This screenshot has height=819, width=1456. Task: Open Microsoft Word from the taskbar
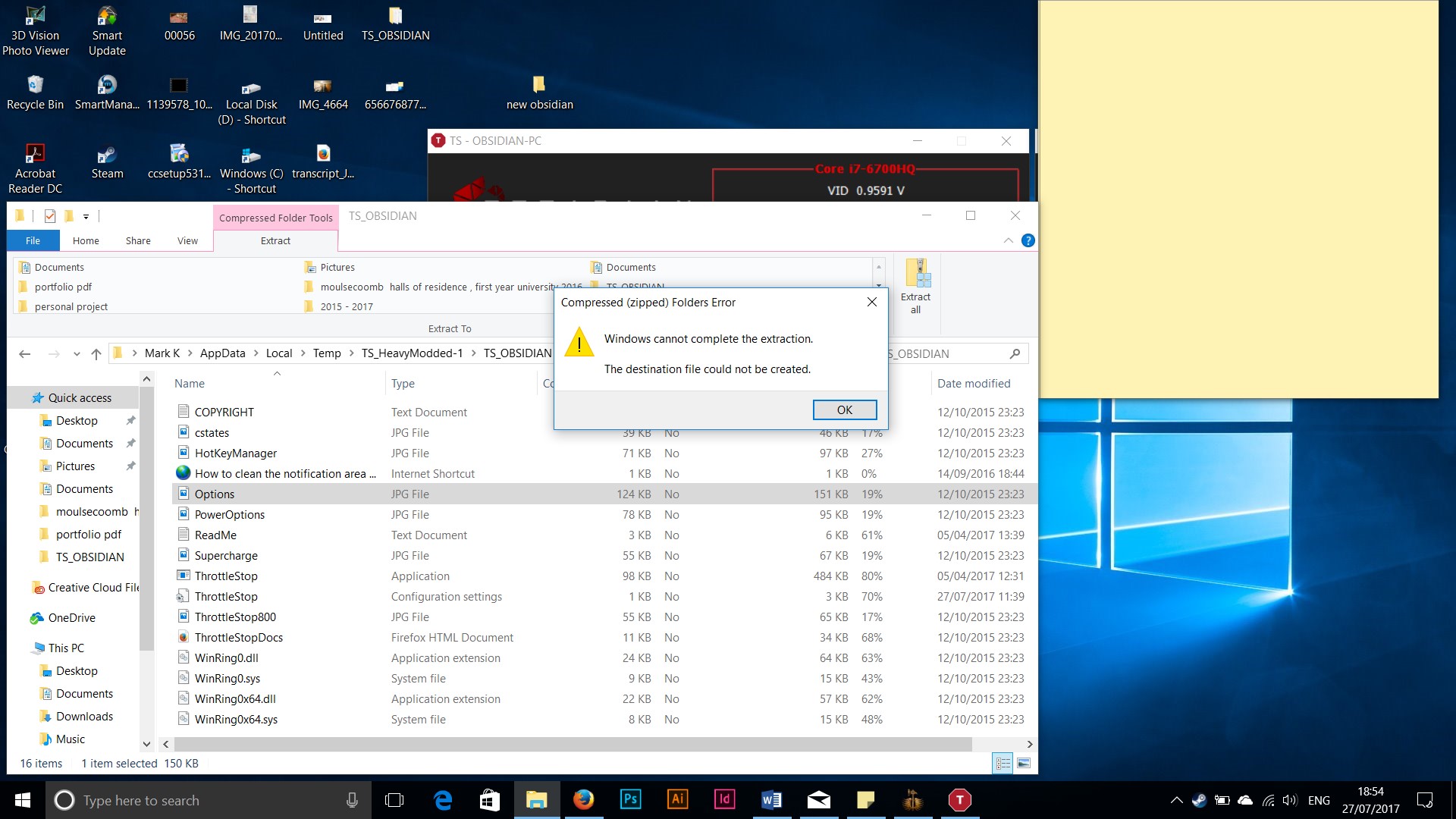[x=771, y=800]
